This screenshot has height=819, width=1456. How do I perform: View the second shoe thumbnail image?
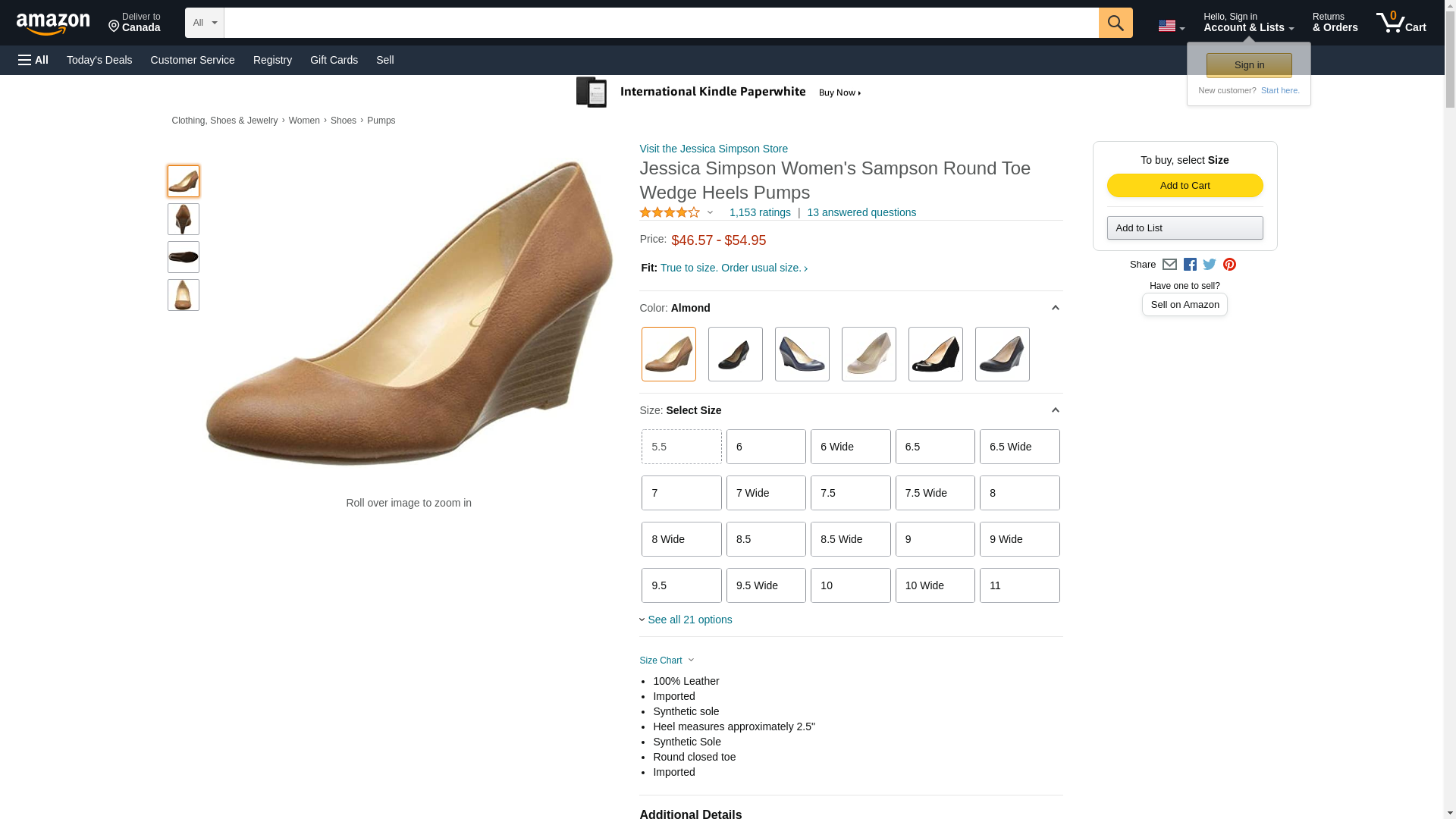pos(184,219)
